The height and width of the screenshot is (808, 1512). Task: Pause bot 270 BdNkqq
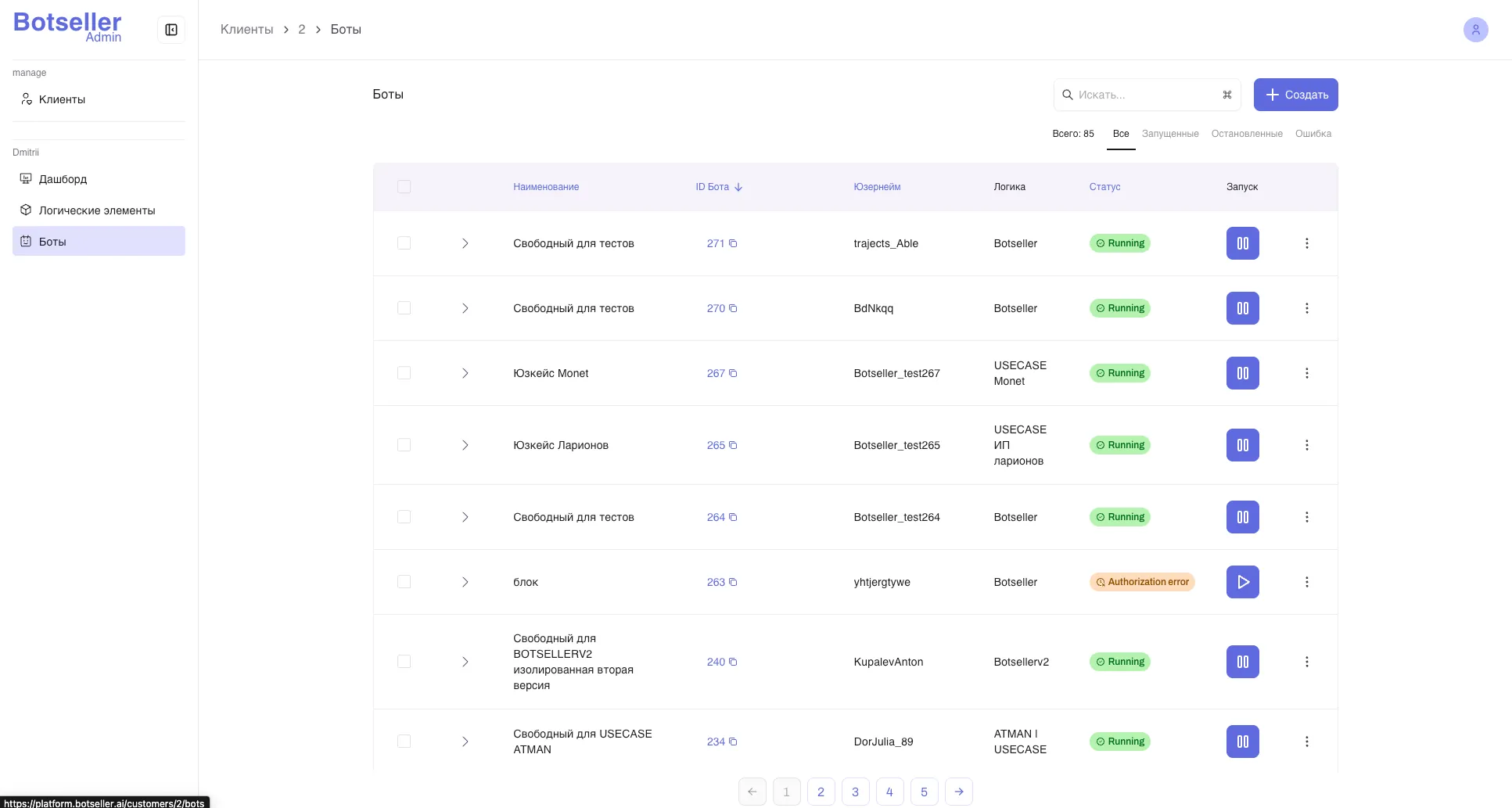point(1242,308)
